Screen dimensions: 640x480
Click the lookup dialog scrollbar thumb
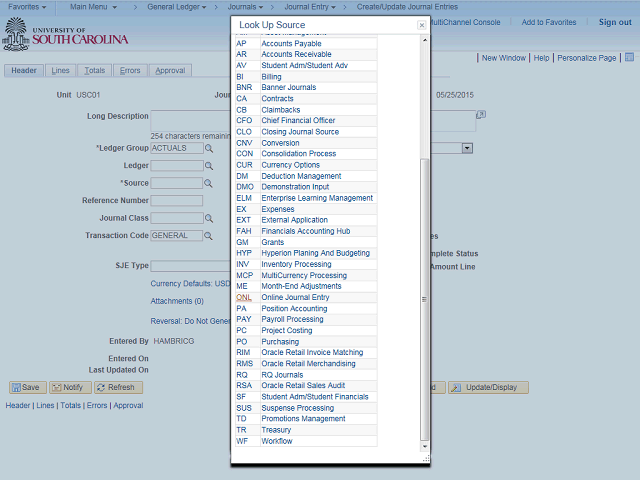[424, 300]
